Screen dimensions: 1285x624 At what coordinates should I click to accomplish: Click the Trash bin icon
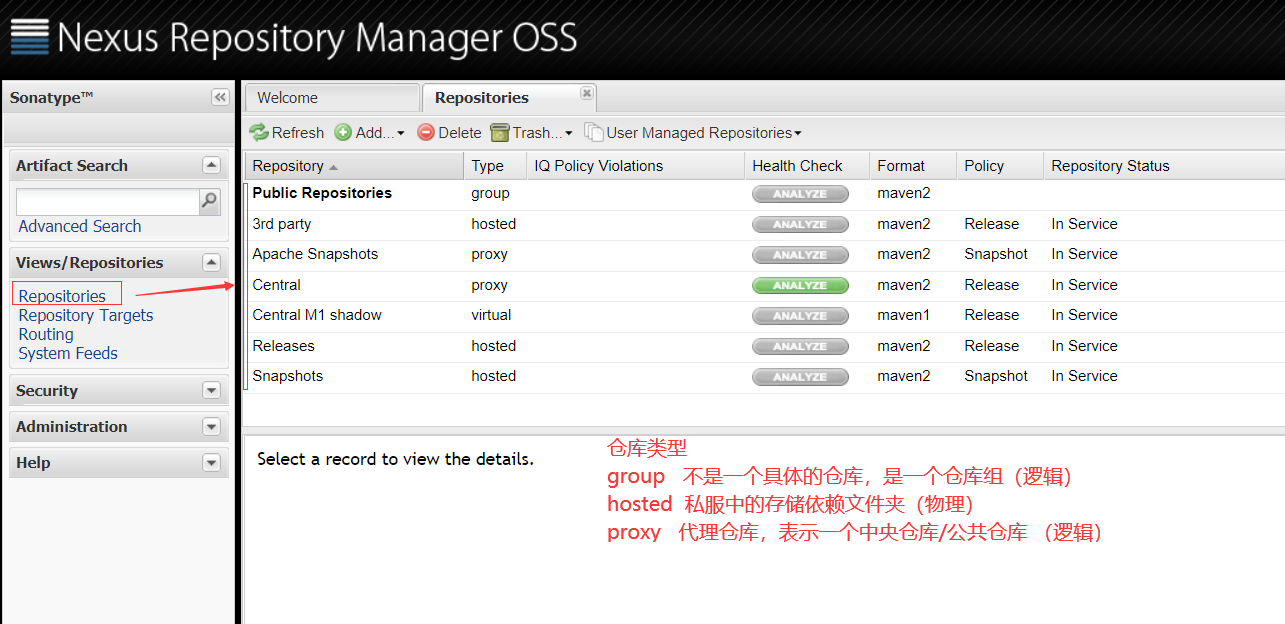point(500,132)
